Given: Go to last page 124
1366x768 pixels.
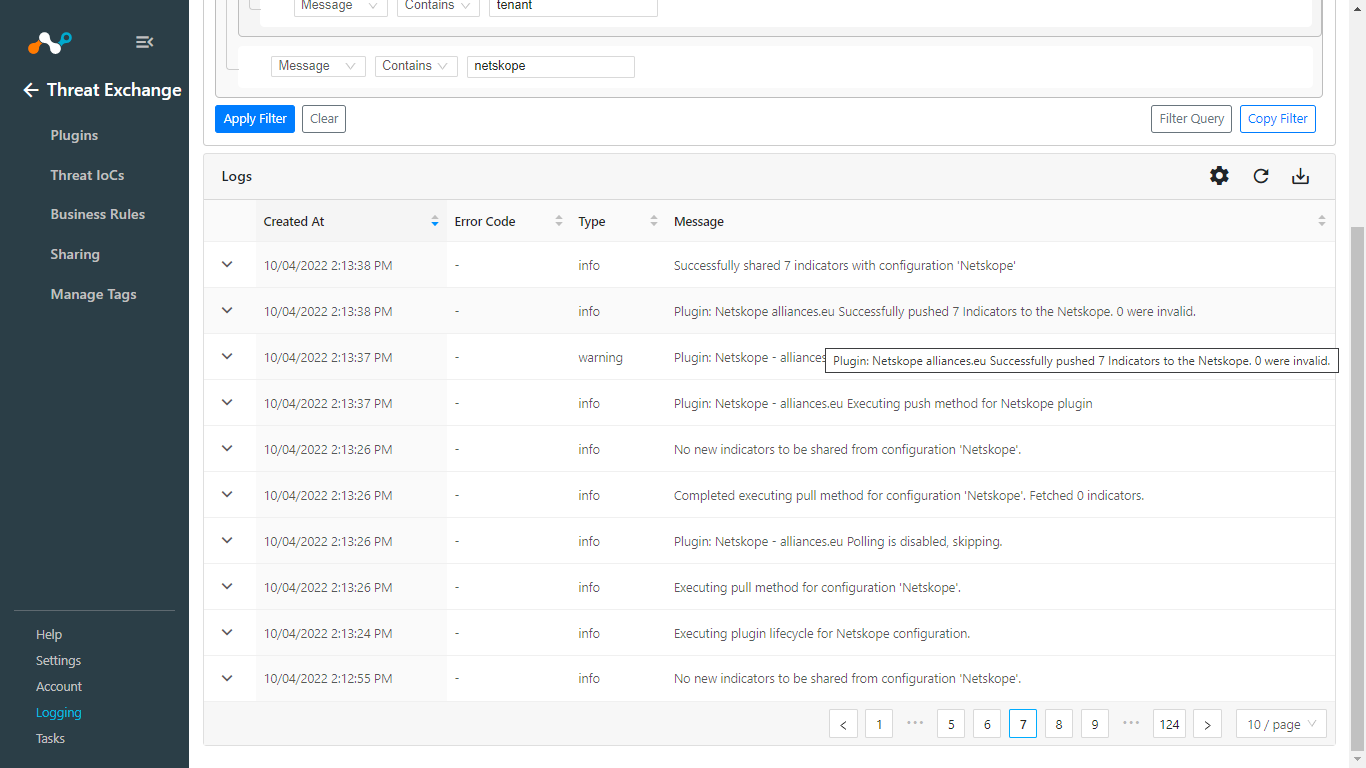Looking at the screenshot, I should click(1169, 724).
